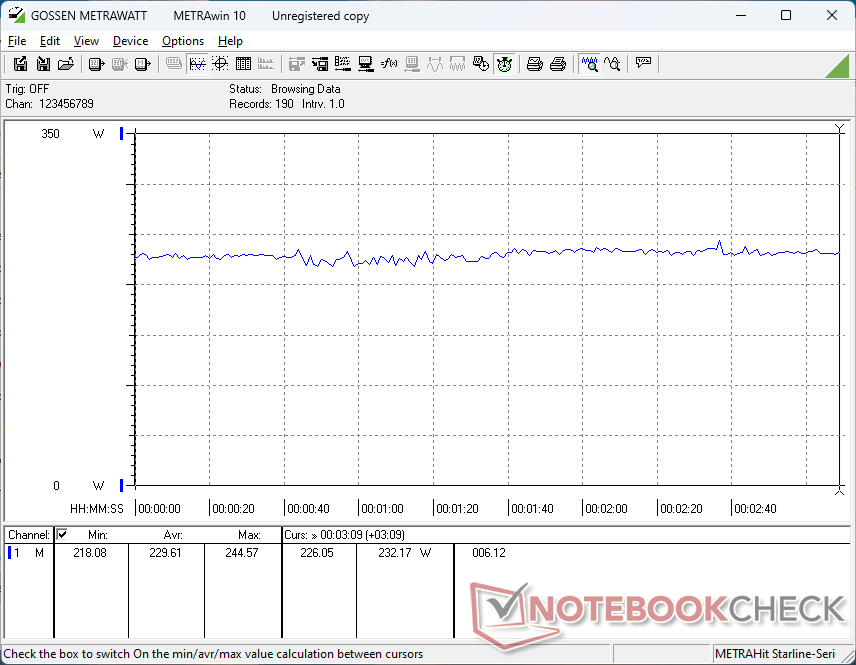Open the data table view icon
This screenshot has height=665, width=856.
click(x=243, y=64)
